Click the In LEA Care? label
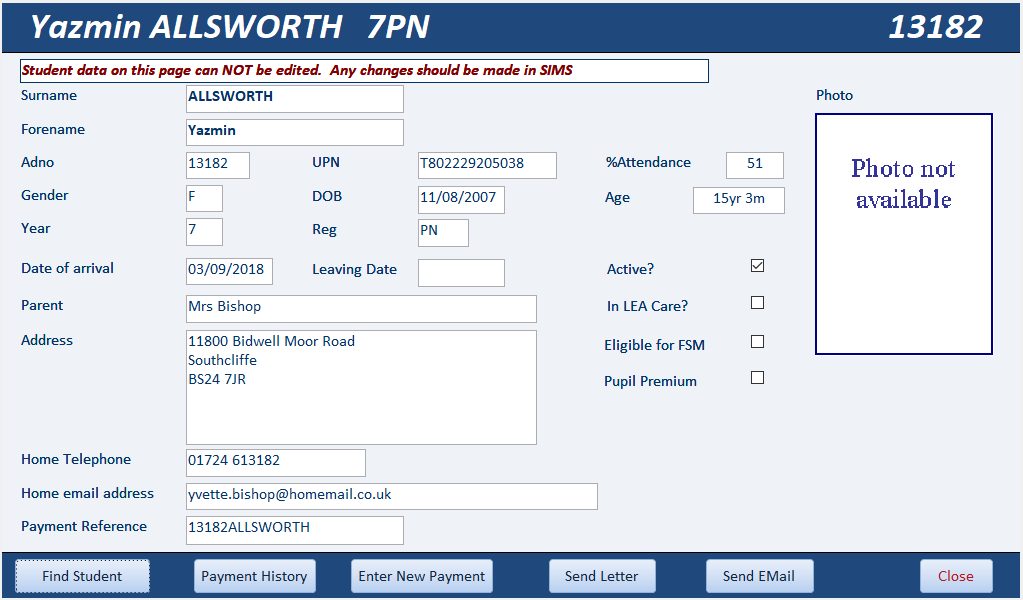 click(647, 306)
